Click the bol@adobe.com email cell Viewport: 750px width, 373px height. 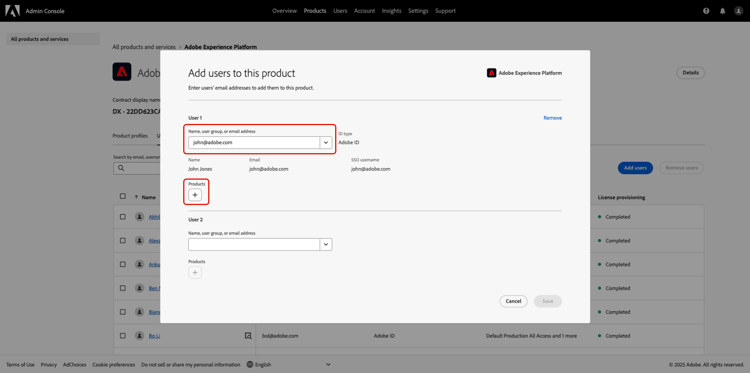pyautogui.click(x=280, y=336)
